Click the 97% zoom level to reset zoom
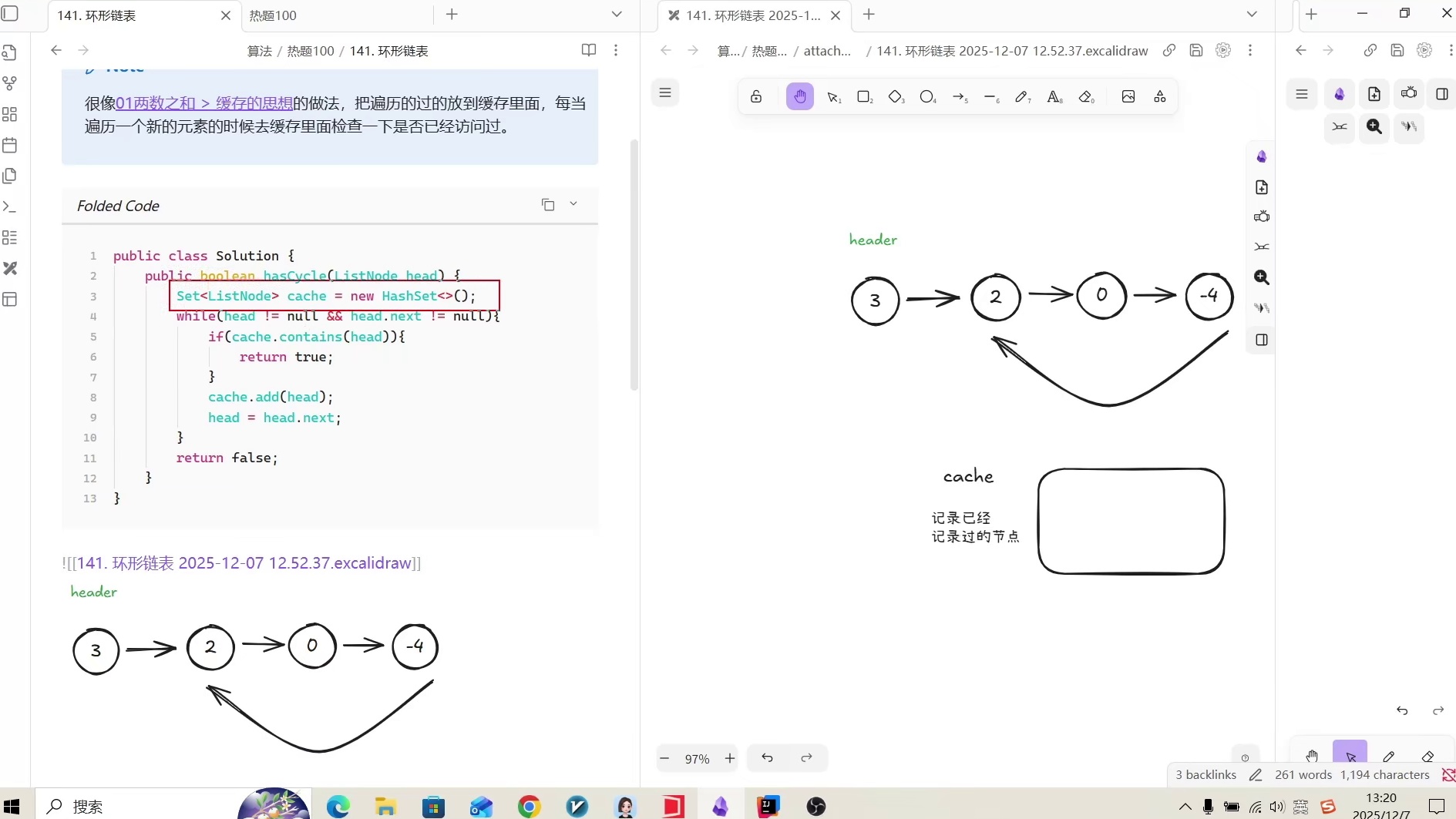The width and height of the screenshot is (1456, 819). coord(696,758)
